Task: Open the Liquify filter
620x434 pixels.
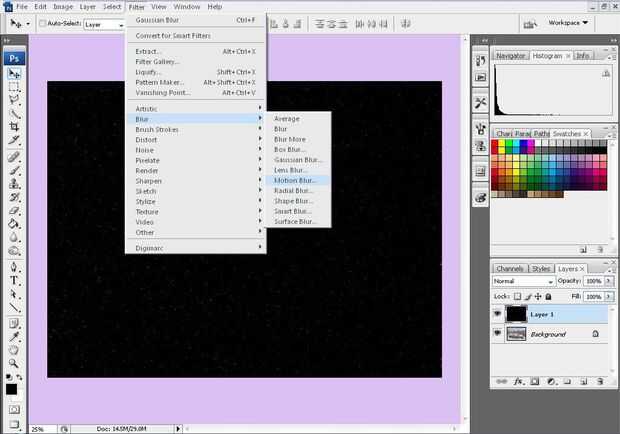Action: 195,72
